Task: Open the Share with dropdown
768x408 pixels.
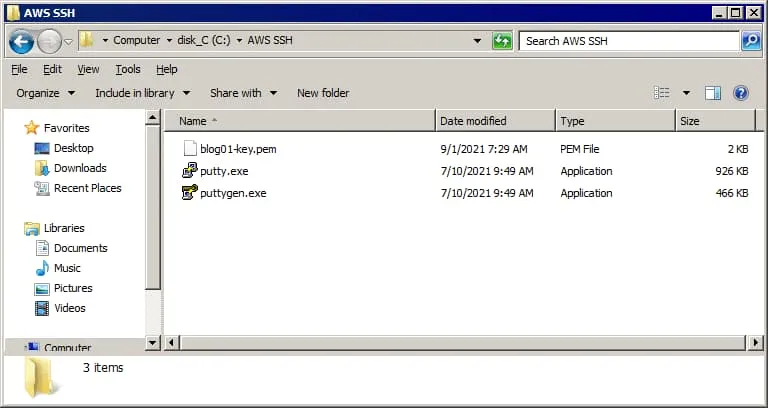Action: (x=242, y=93)
